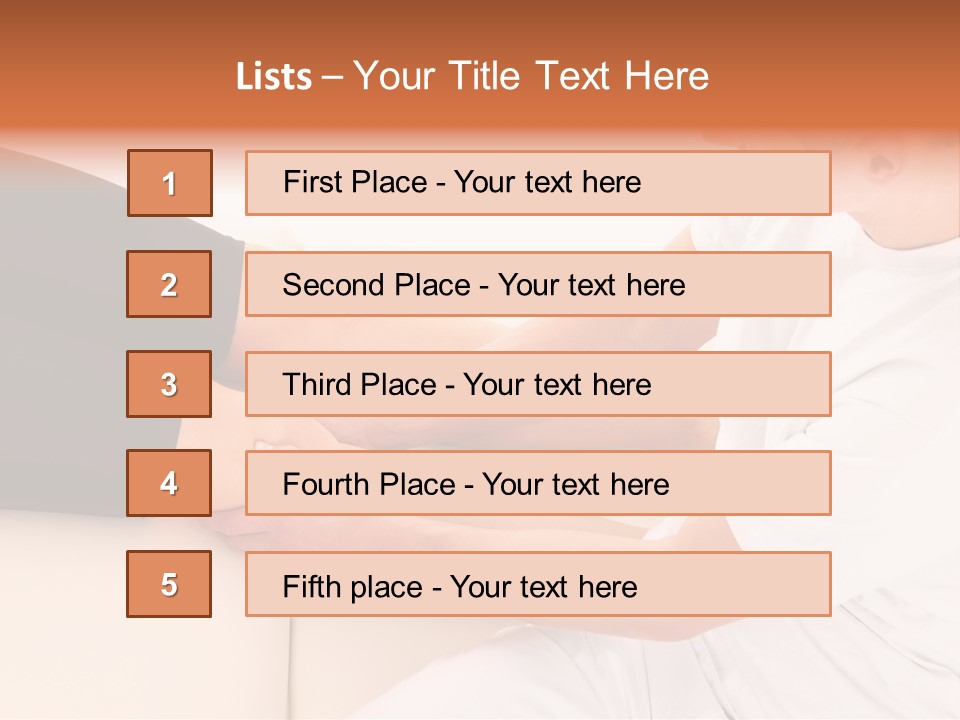Click the "Second Place - Your text here" bar
Image resolution: width=960 pixels, height=720 pixels.
[x=538, y=284]
